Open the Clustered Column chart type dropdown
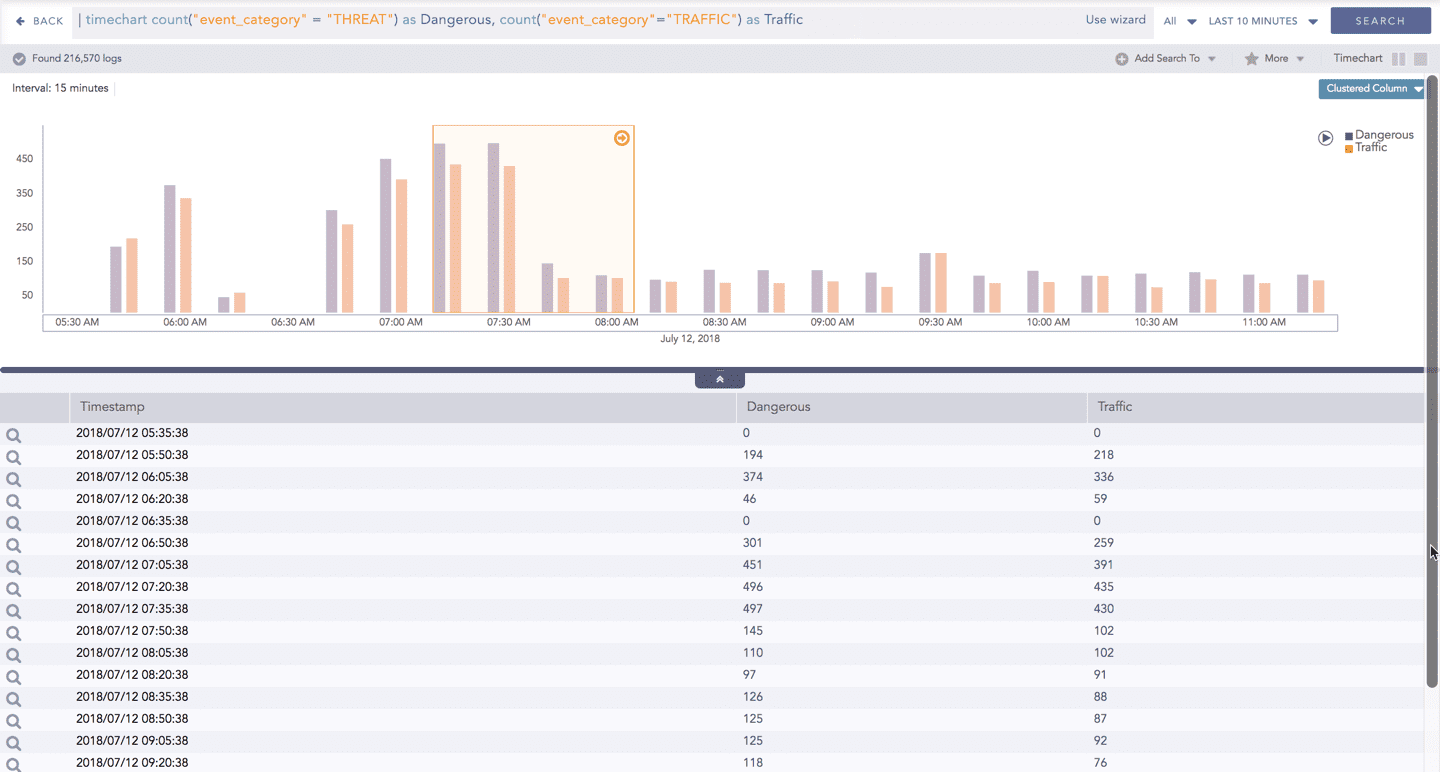The width and height of the screenshot is (1440, 772). 1374,89
